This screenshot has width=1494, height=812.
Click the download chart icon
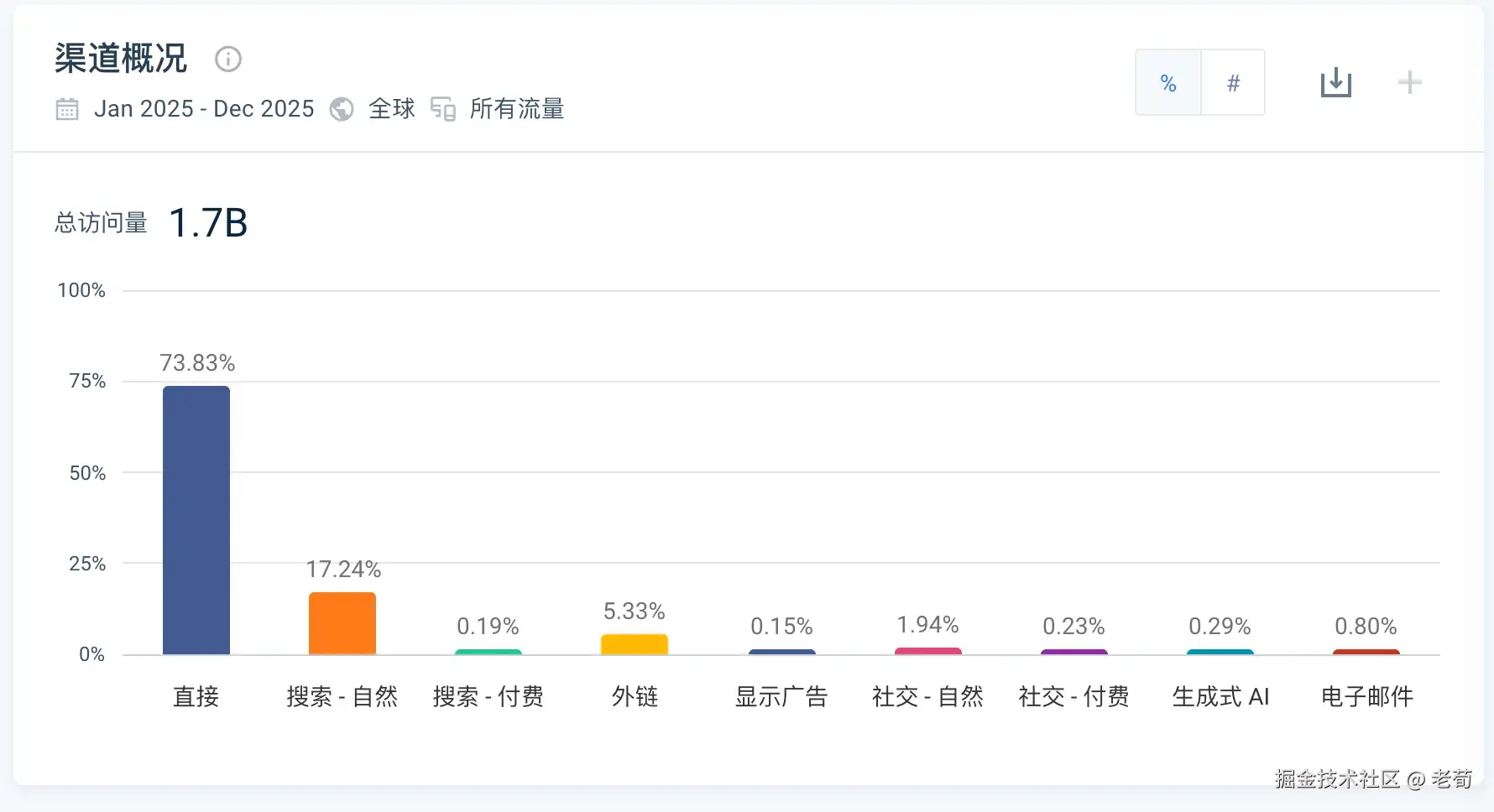pos(1335,82)
